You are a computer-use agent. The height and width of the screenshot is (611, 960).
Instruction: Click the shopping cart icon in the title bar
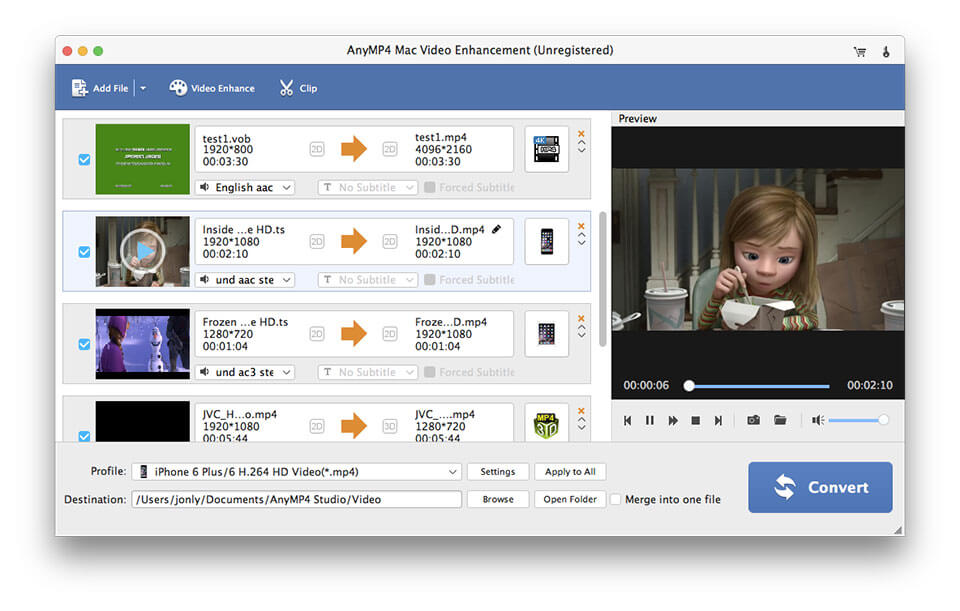click(859, 50)
